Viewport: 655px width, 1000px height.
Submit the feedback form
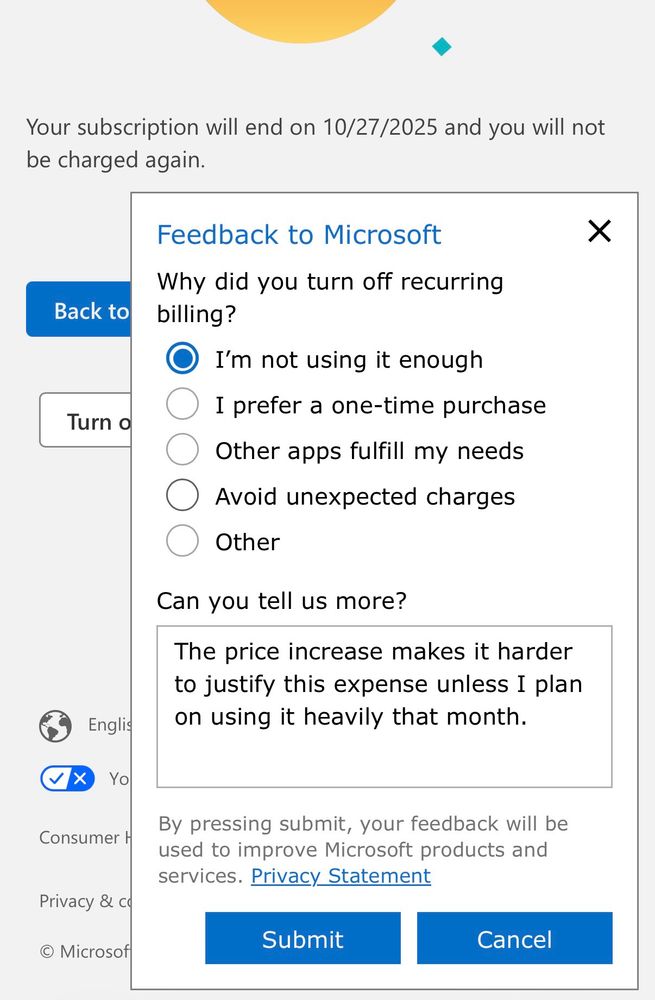302,939
